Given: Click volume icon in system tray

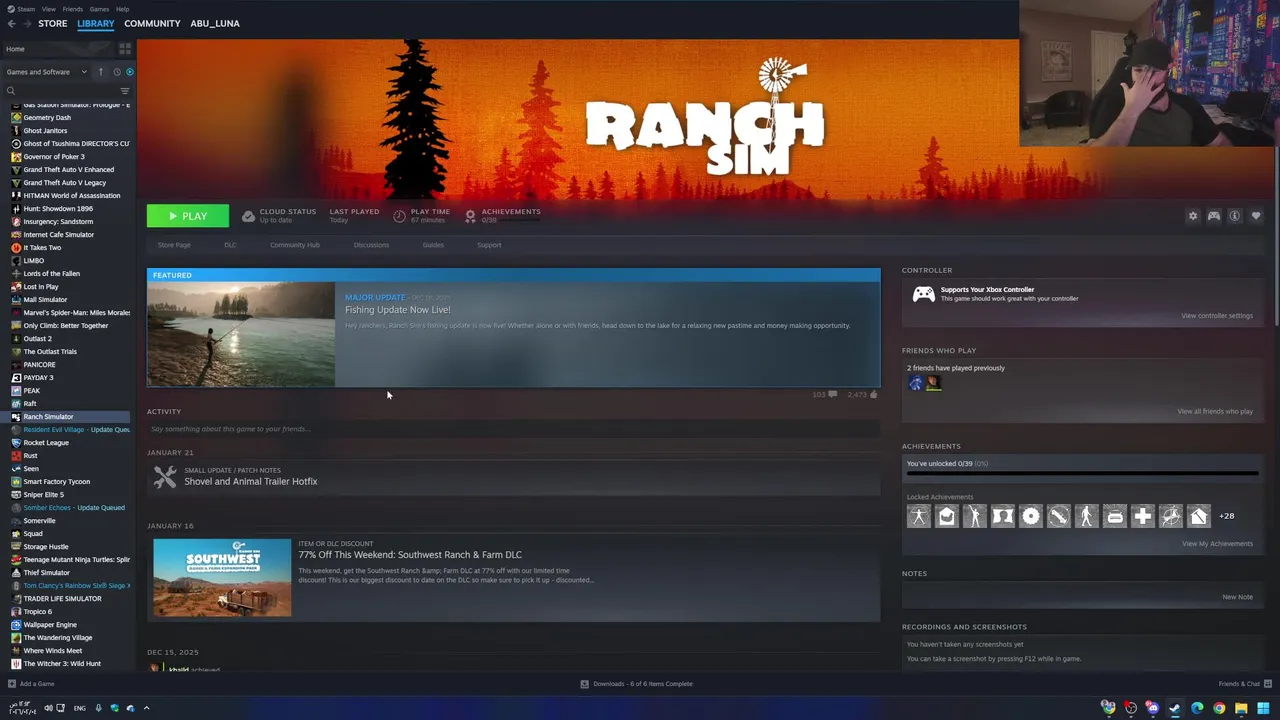Looking at the screenshot, I should (x=48, y=708).
